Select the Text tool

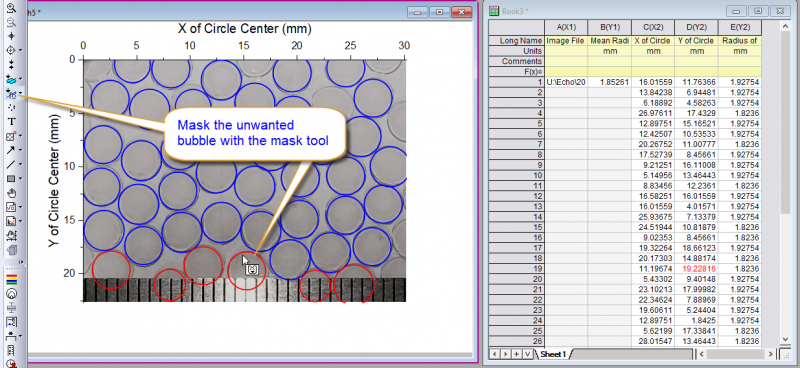point(11,121)
